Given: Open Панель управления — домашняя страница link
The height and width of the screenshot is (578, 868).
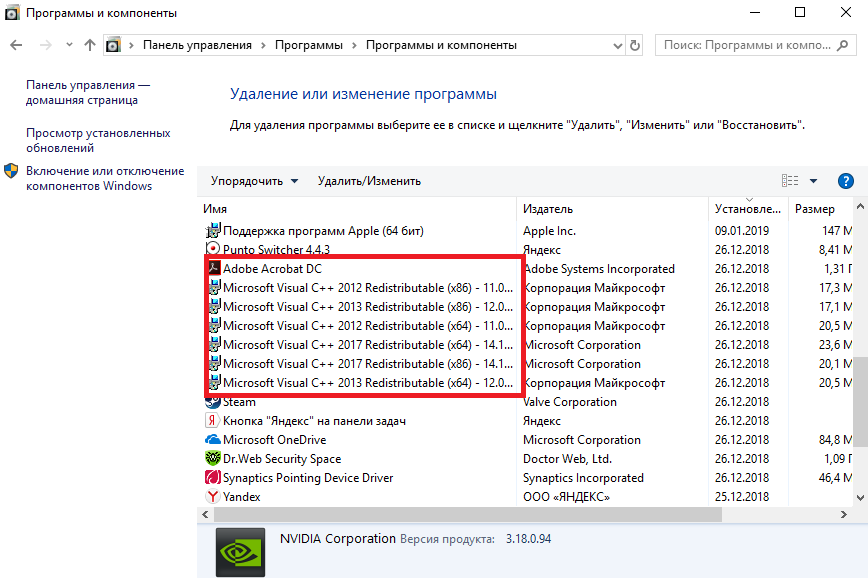Looking at the screenshot, I should tap(88, 92).
